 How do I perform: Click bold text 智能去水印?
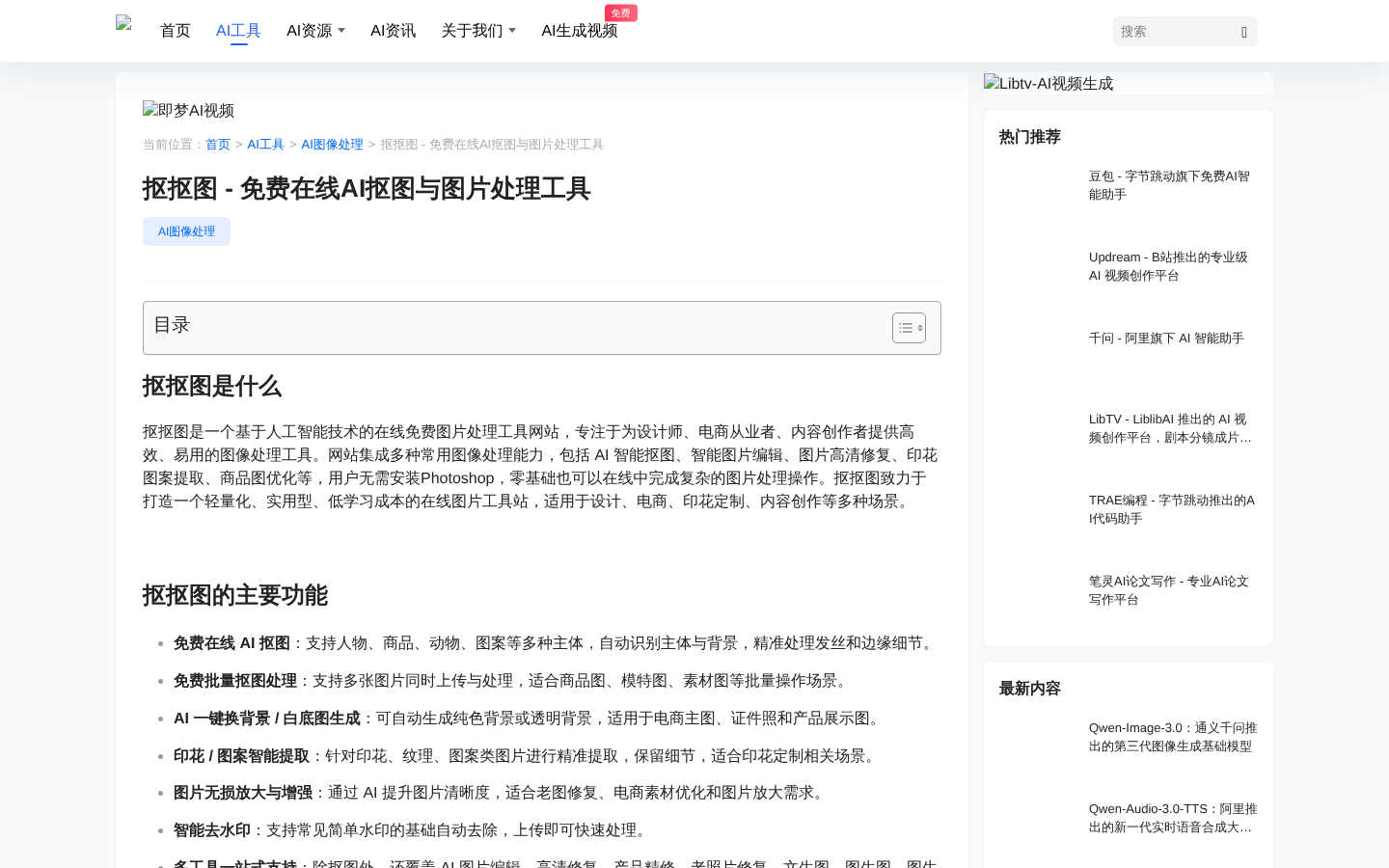(x=212, y=830)
